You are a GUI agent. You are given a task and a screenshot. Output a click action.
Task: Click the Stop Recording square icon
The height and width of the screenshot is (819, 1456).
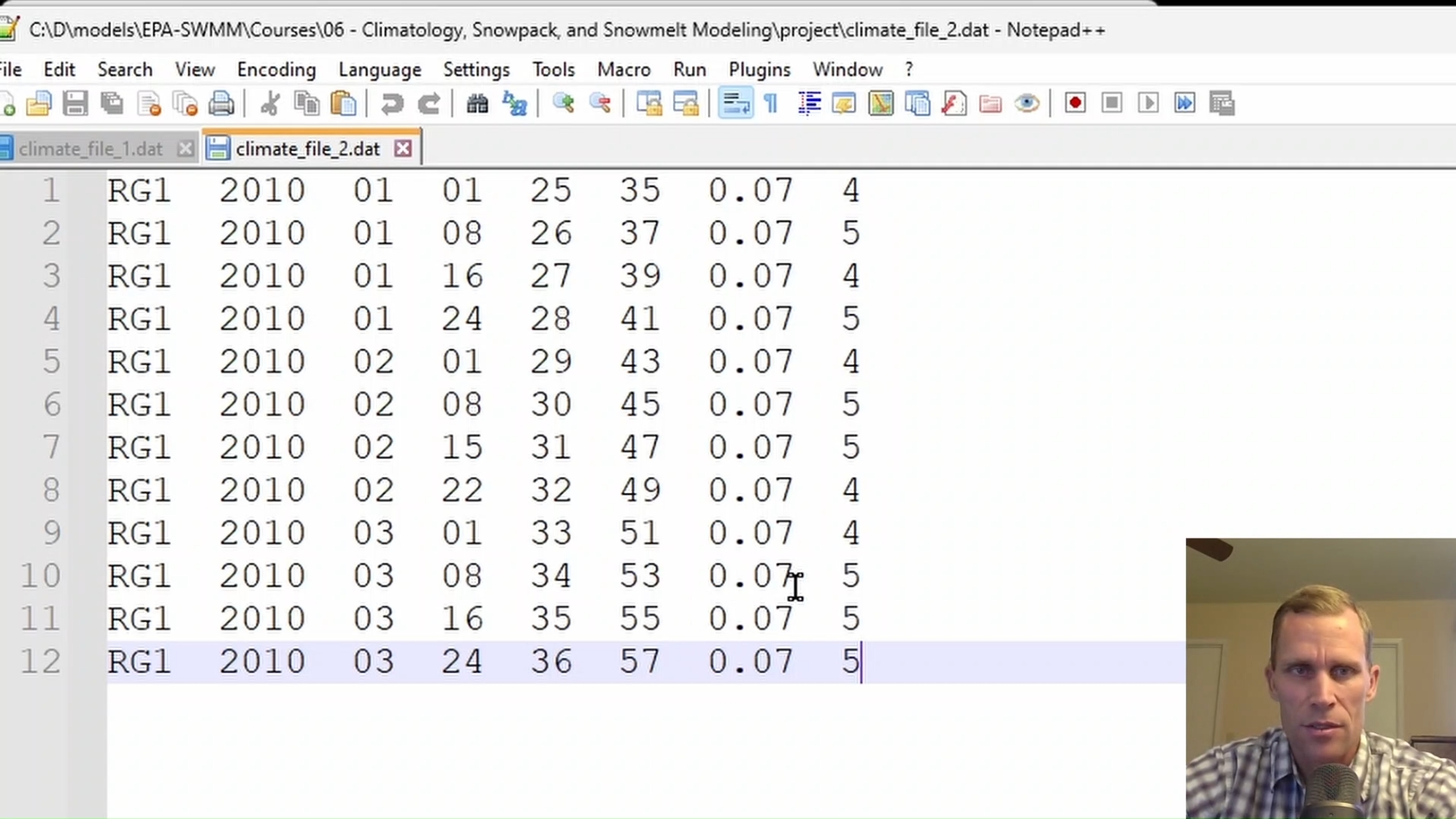(x=1112, y=103)
